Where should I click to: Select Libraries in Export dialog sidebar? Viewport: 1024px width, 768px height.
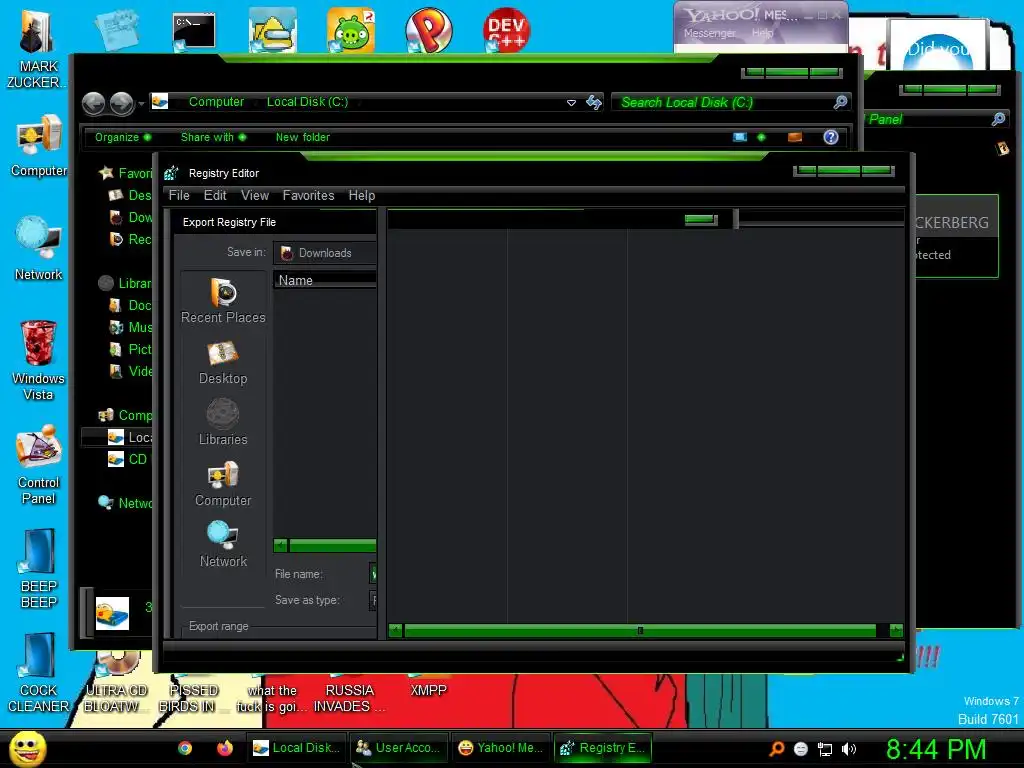(223, 423)
